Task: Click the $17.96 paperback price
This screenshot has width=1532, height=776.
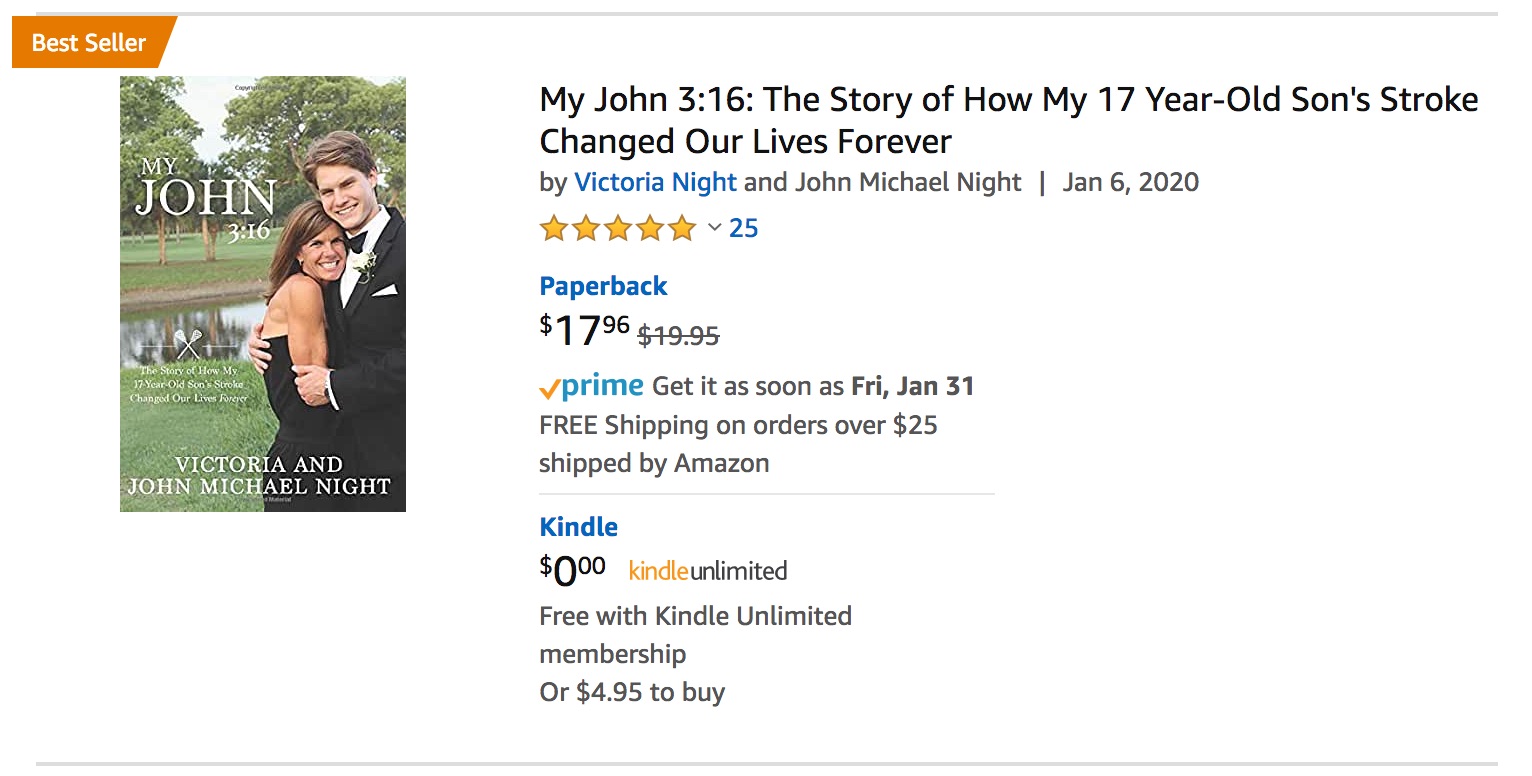Action: tap(585, 331)
